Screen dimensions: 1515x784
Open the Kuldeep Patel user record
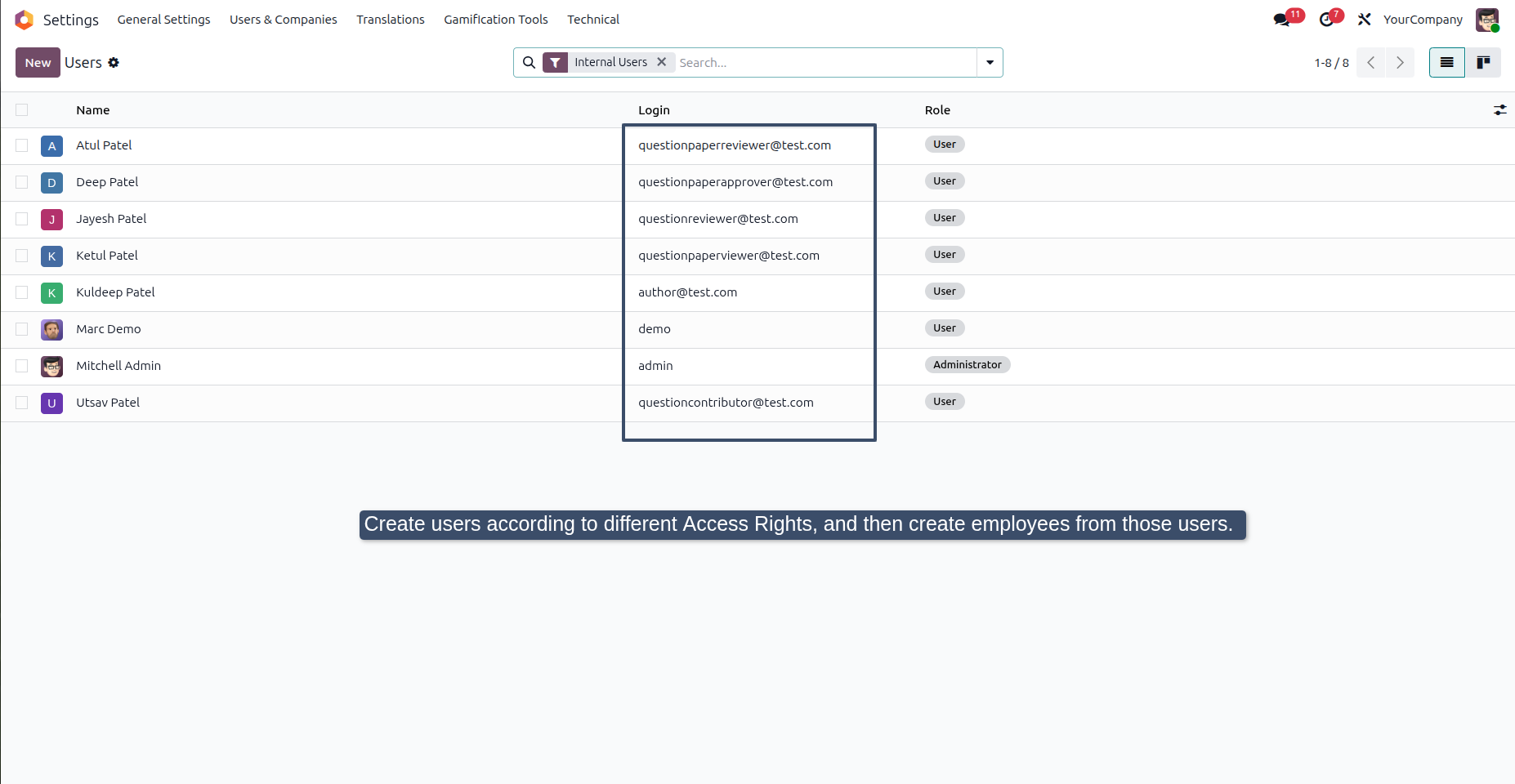click(115, 292)
